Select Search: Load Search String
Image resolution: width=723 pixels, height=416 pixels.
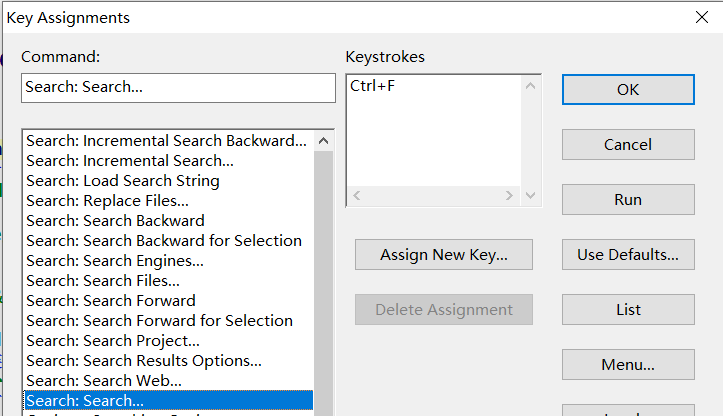123,181
